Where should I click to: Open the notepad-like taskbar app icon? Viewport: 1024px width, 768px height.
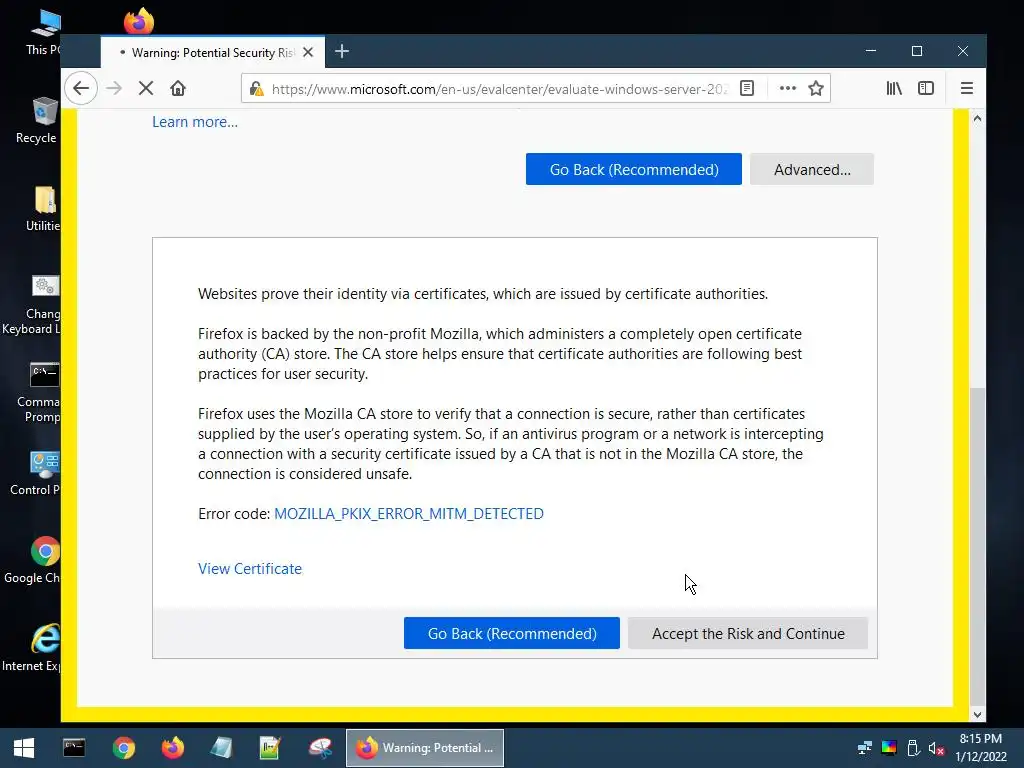click(221, 748)
